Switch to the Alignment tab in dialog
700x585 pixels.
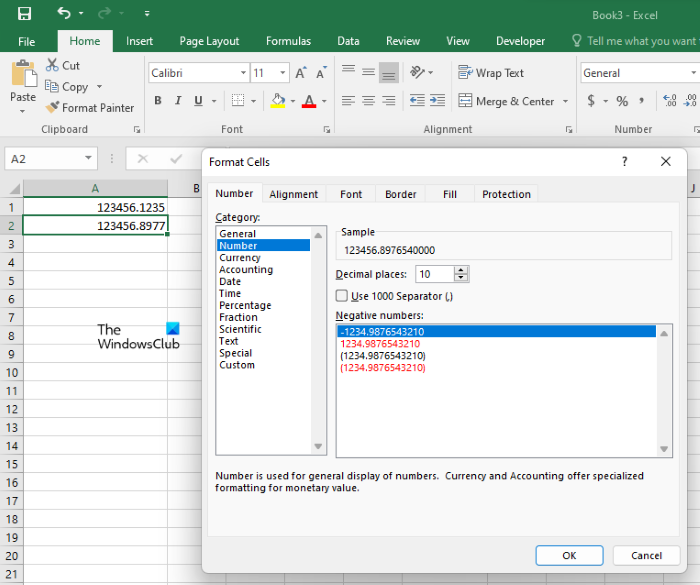(293, 194)
